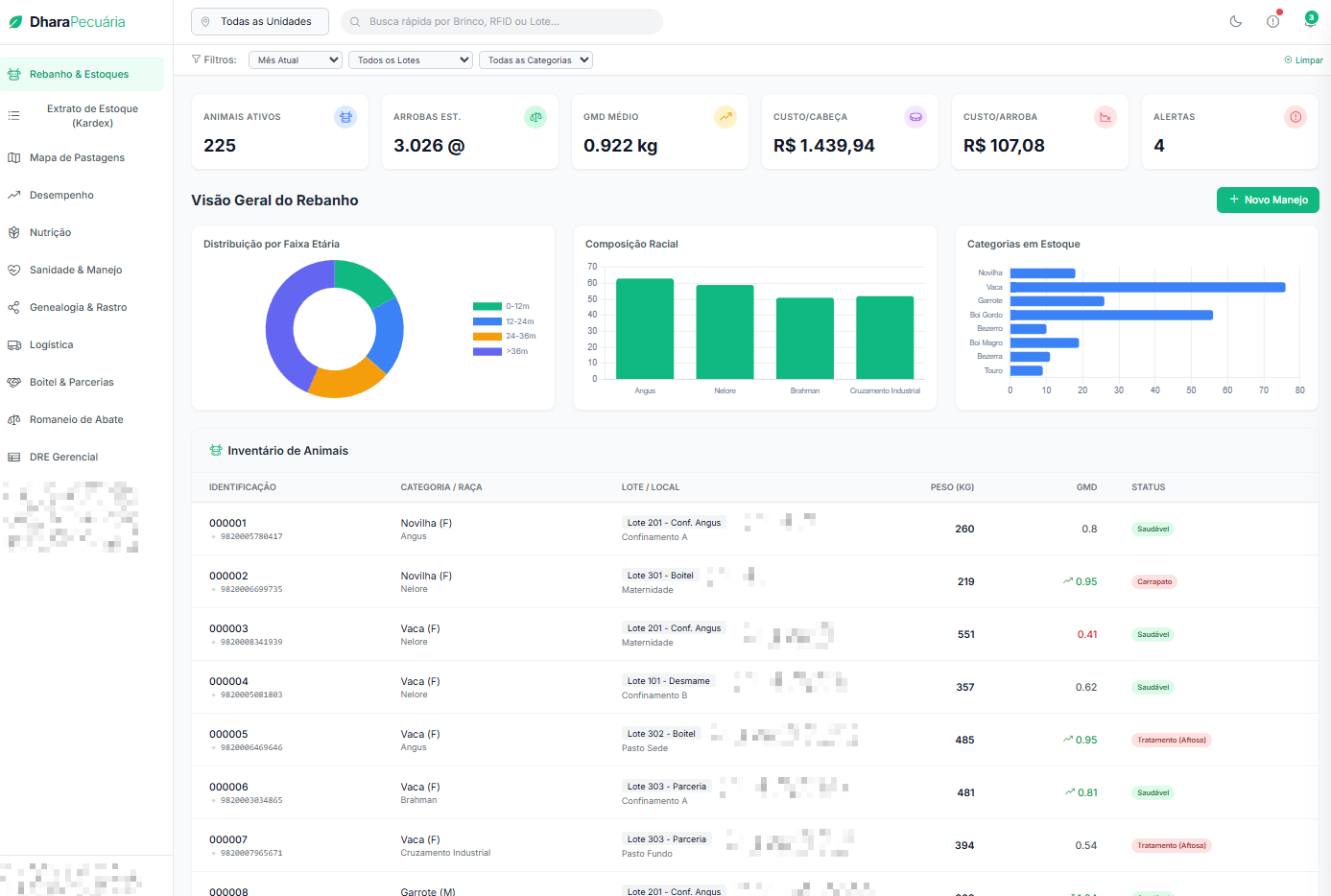Toggle the 0-12m green legend swatch
1331x896 pixels.
[x=487, y=306]
